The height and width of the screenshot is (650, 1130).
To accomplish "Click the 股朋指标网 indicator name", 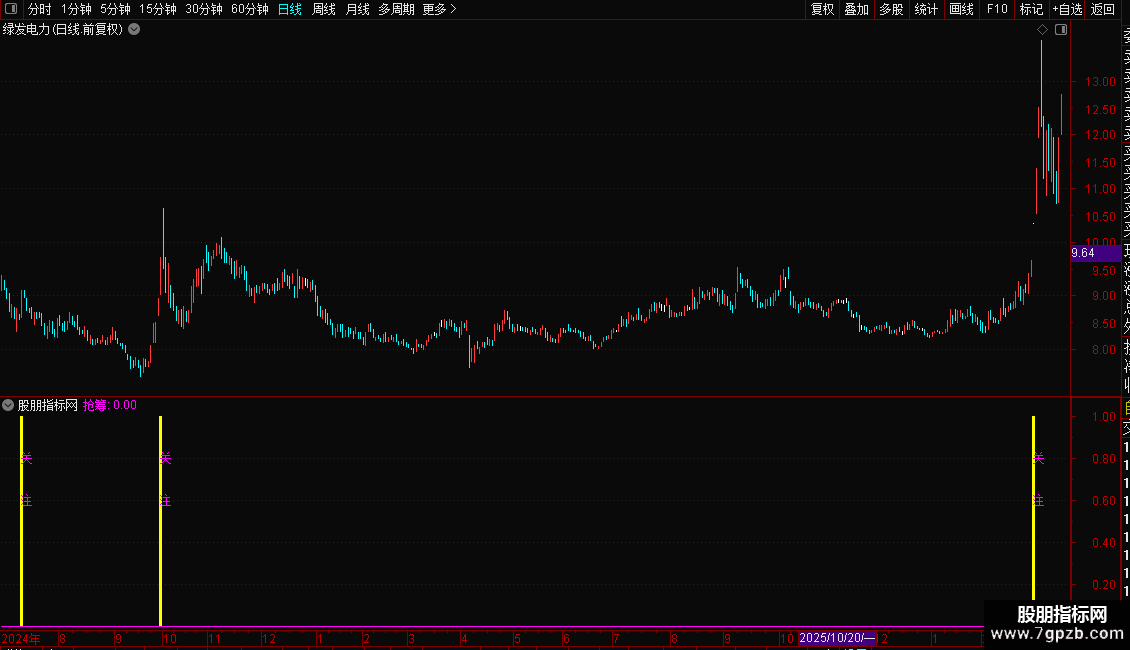I will (48, 405).
